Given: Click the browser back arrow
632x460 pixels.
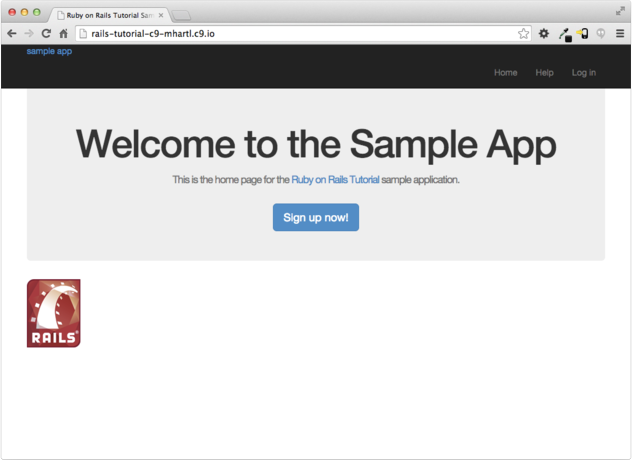Looking at the screenshot, I should [x=11, y=33].
